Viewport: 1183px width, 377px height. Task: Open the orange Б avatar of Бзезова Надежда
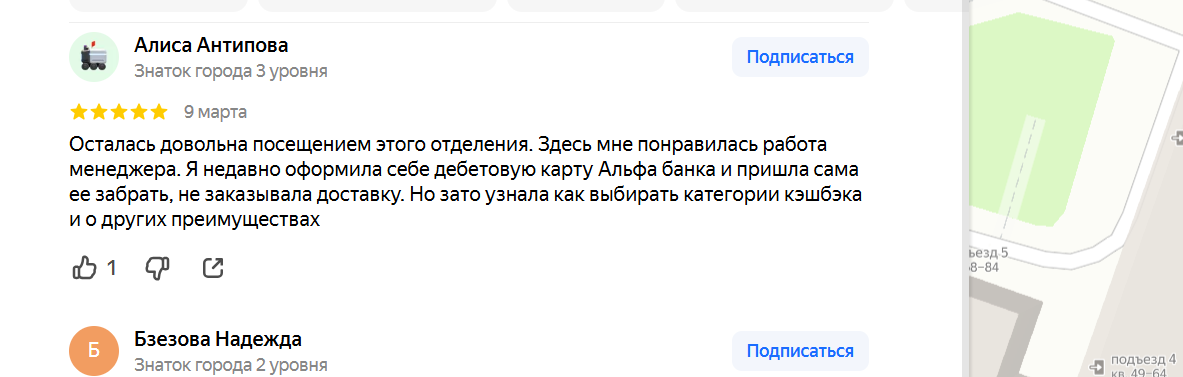(x=94, y=351)
